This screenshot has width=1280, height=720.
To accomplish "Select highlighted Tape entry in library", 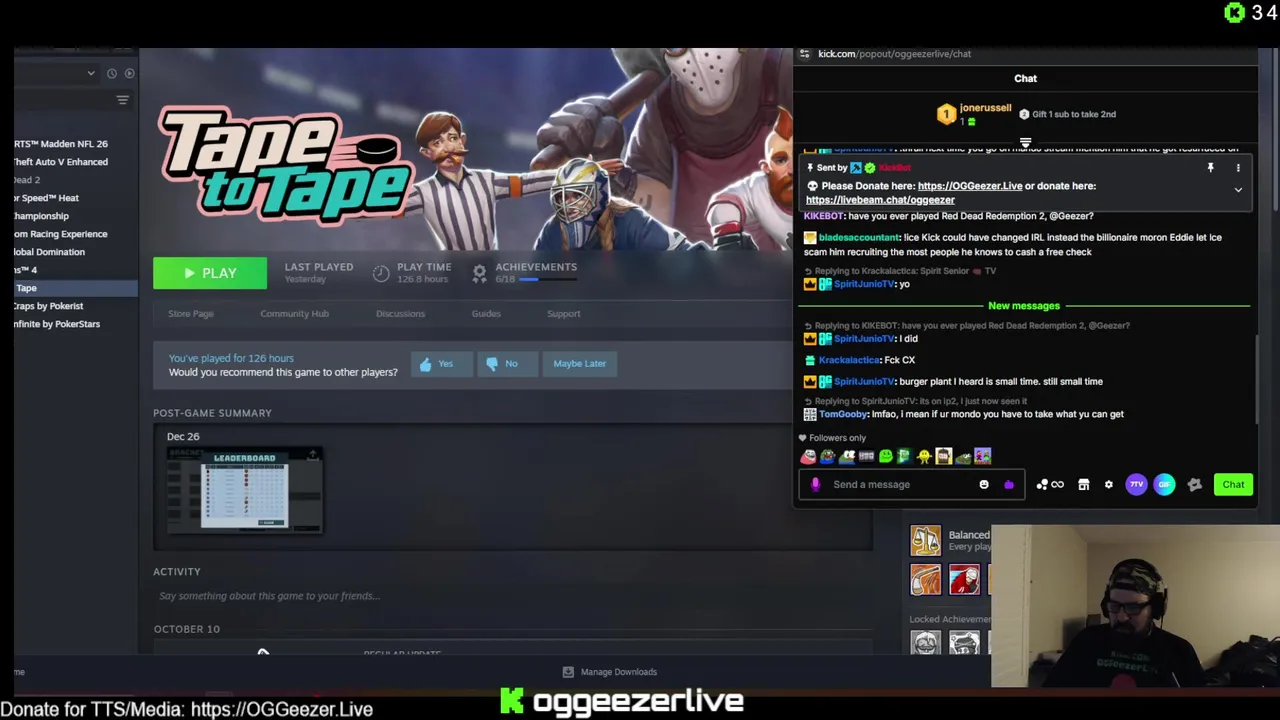I will coord(76,288).
